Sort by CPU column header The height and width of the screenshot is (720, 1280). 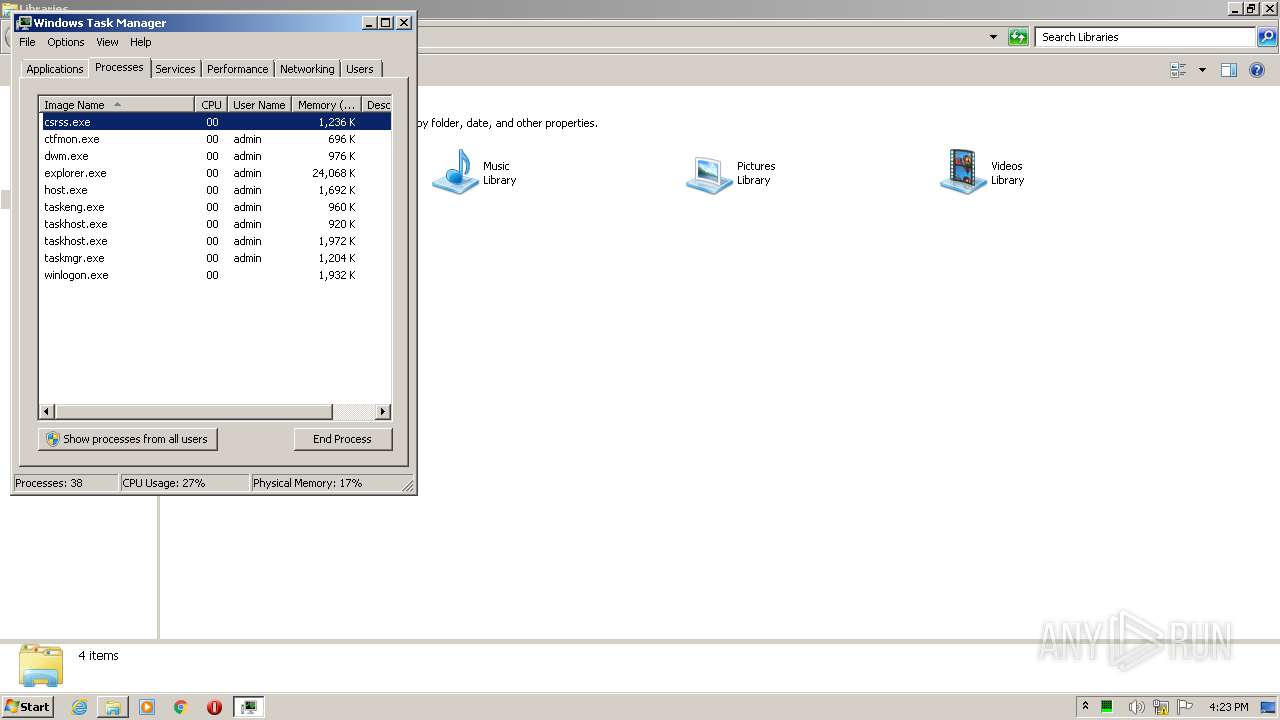[x=211, y=104]
